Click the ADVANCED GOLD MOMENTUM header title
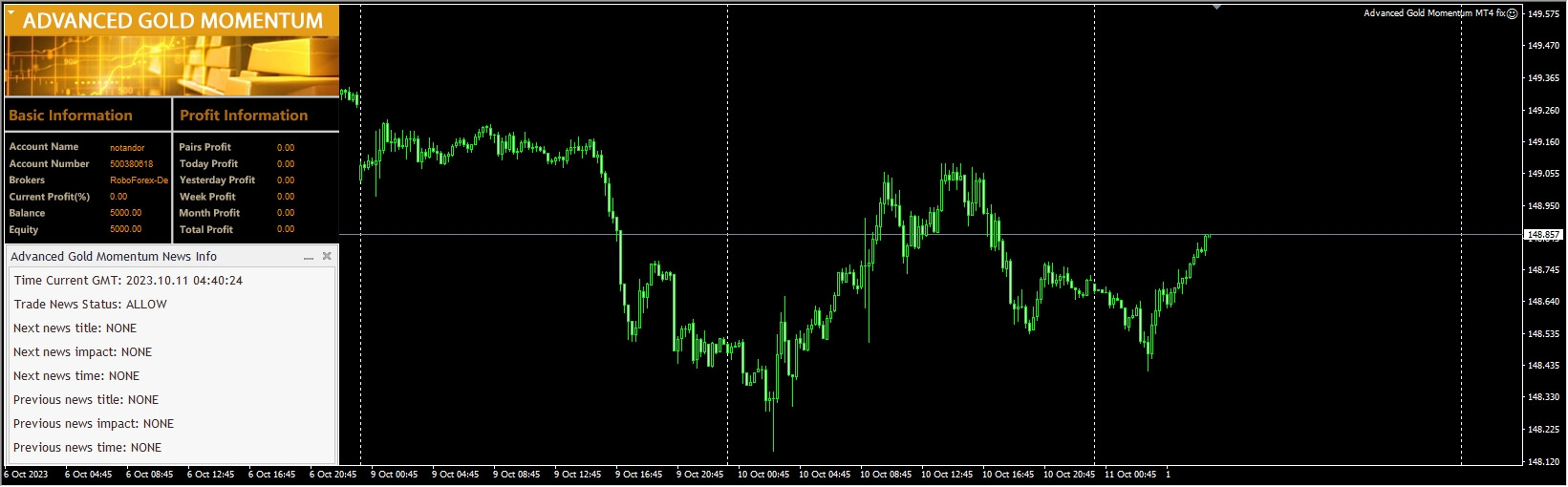Viewport: 1568px width, 487px height. 173,20
